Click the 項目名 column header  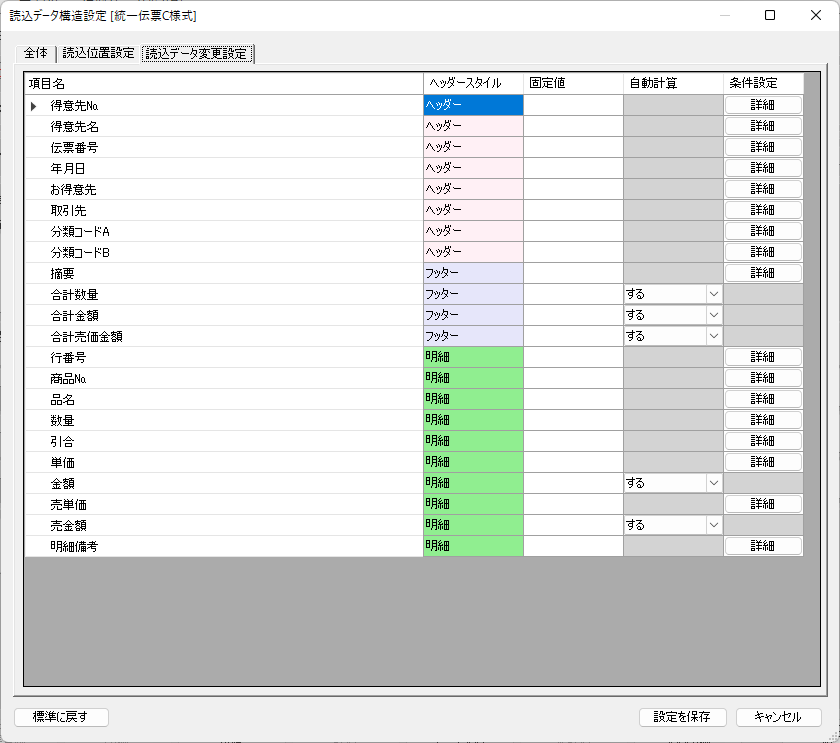click(x=224, y=84)
